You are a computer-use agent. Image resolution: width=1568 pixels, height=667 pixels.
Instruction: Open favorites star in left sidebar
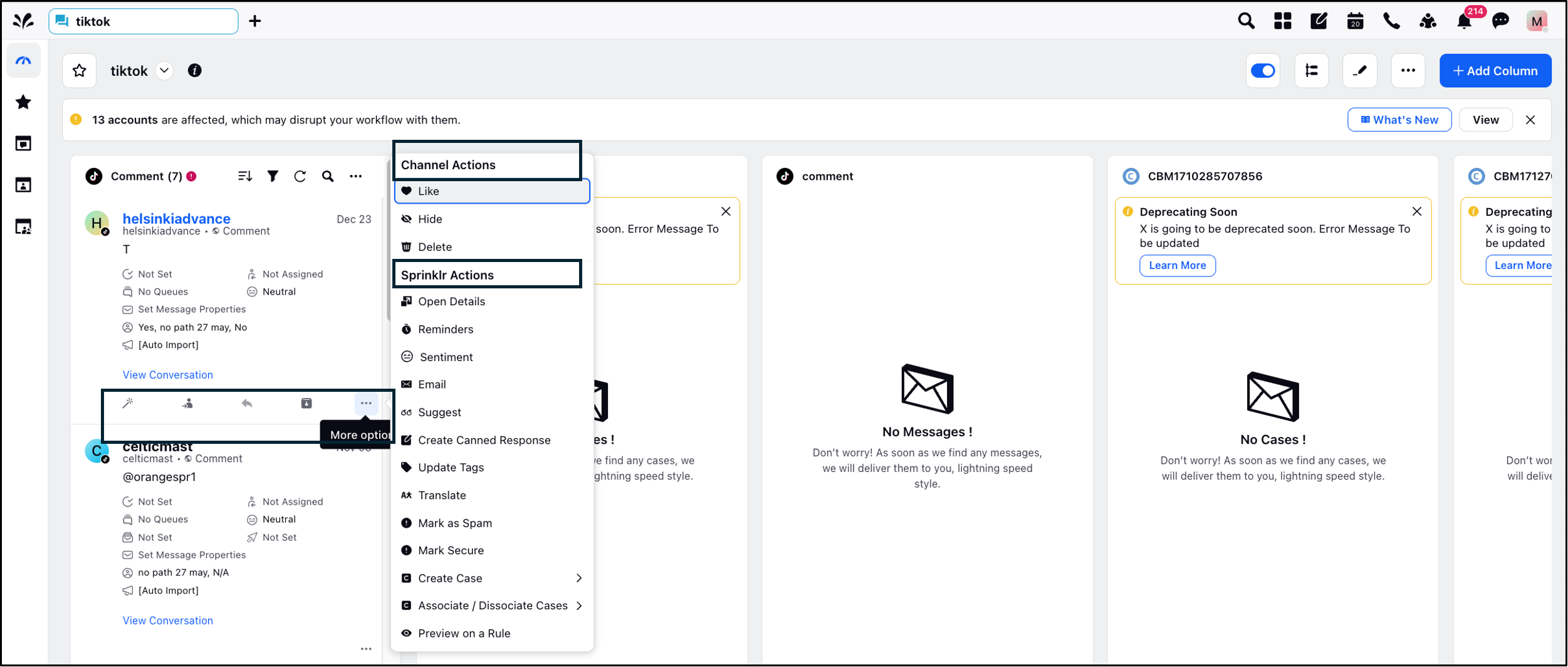(x=23, y=102)
